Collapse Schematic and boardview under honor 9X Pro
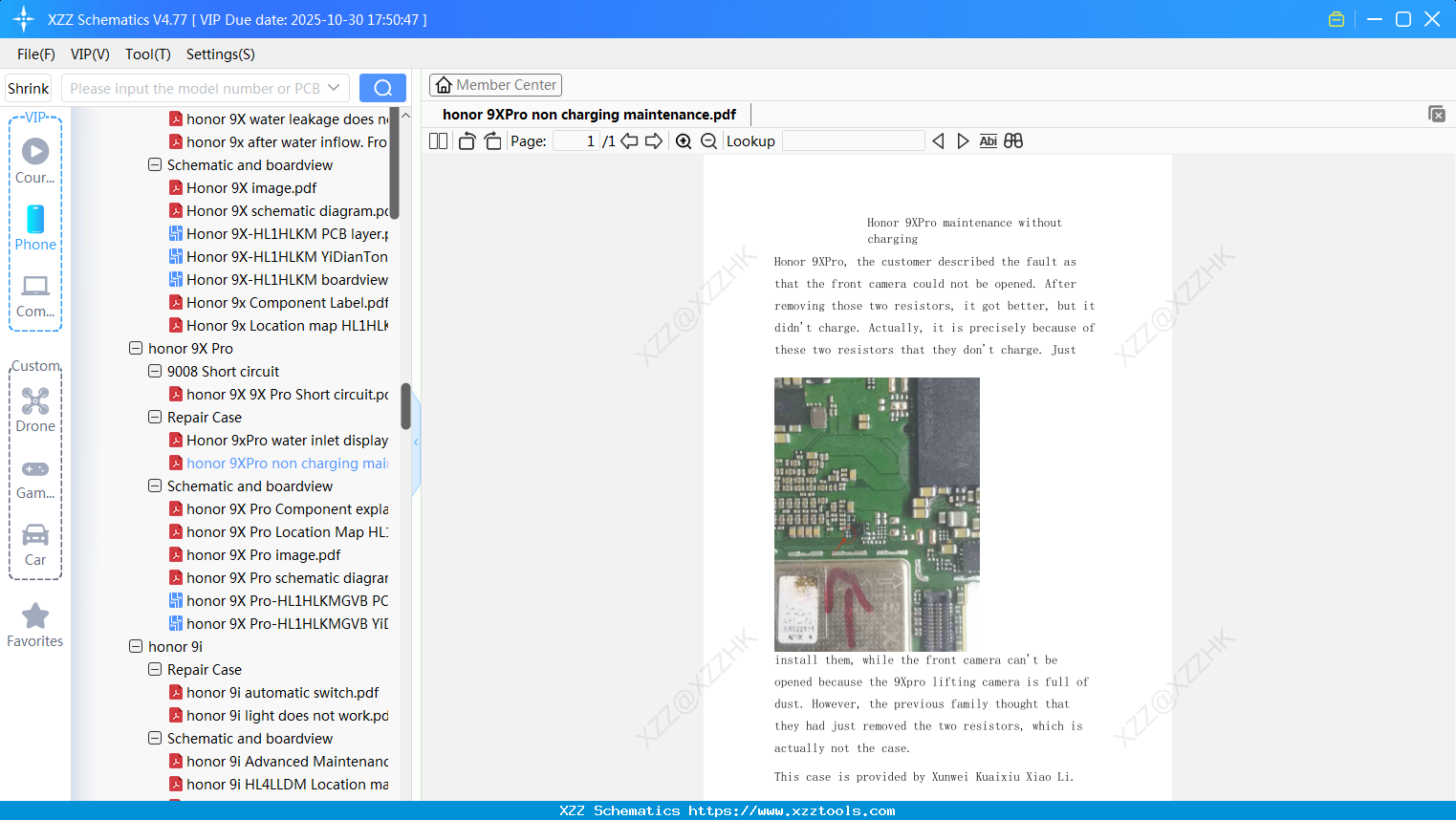 (x=155, y=486)
